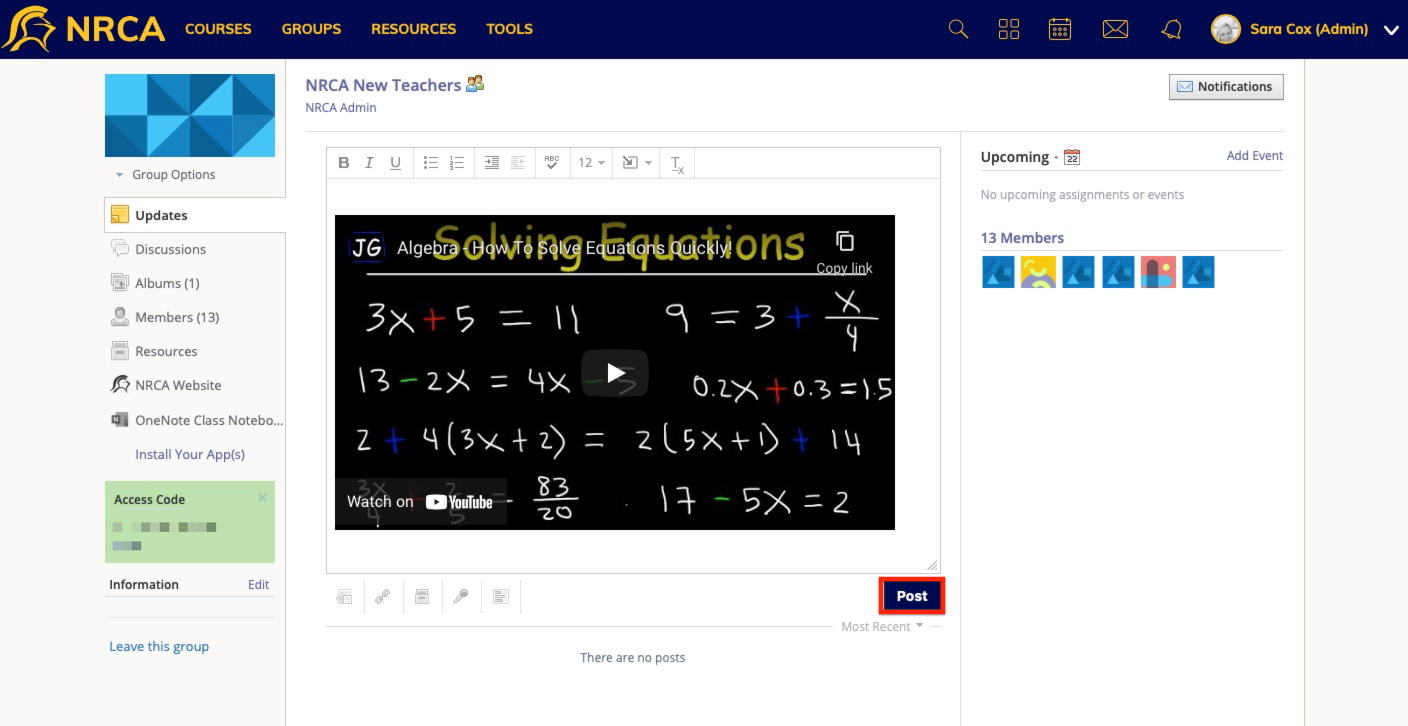Image resolution: width=1408 pixels, height=726 pixels.
Task: Grab the editor resize handle
Action: (x=933, y=565)
